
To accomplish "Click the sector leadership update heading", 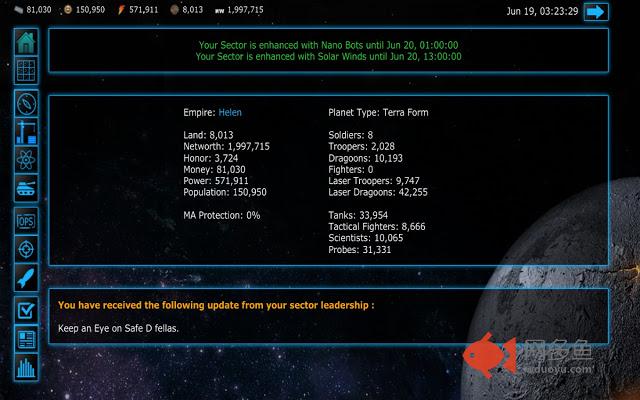I will coord(216,305).
